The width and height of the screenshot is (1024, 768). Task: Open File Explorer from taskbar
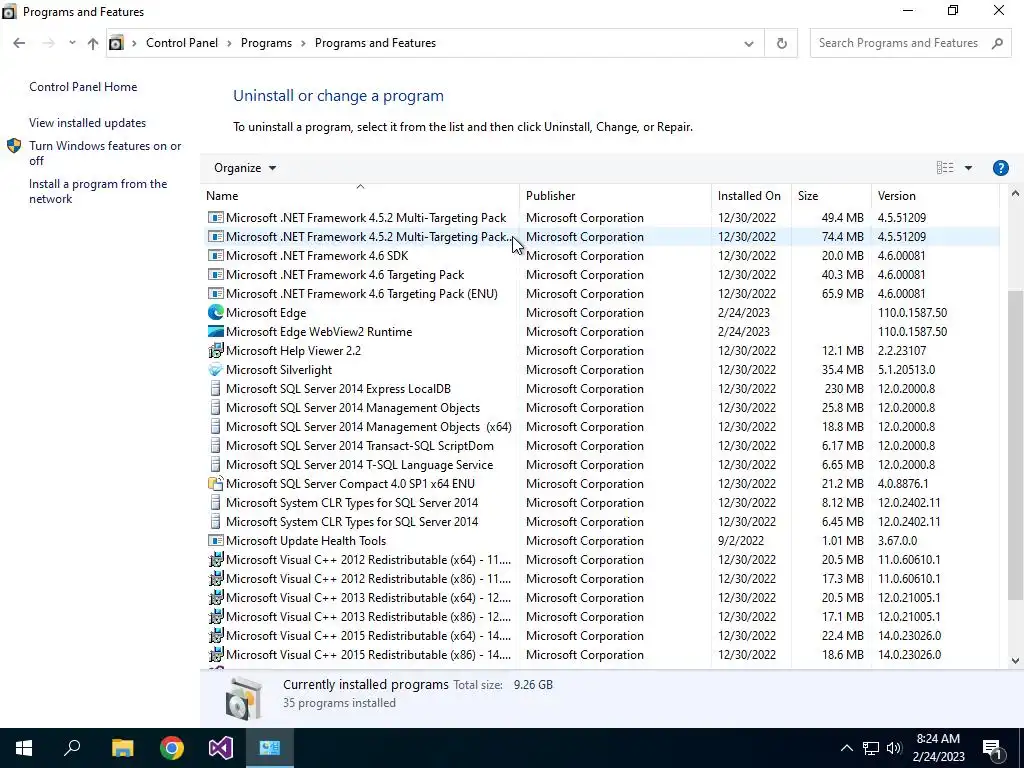click(122, 748)
